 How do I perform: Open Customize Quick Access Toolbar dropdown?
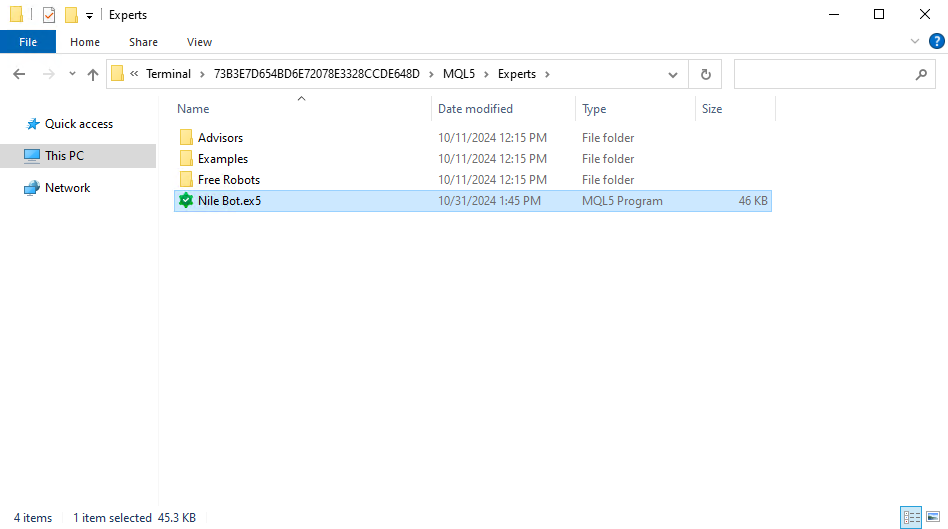tap(89, 16)
